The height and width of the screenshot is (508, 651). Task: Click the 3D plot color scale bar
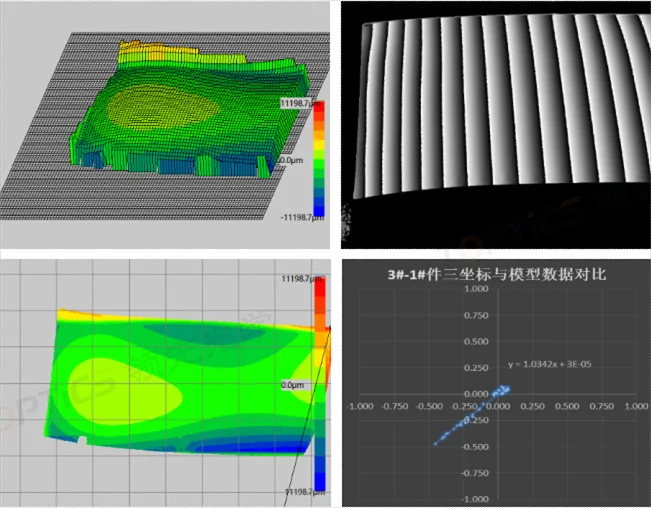319,159
